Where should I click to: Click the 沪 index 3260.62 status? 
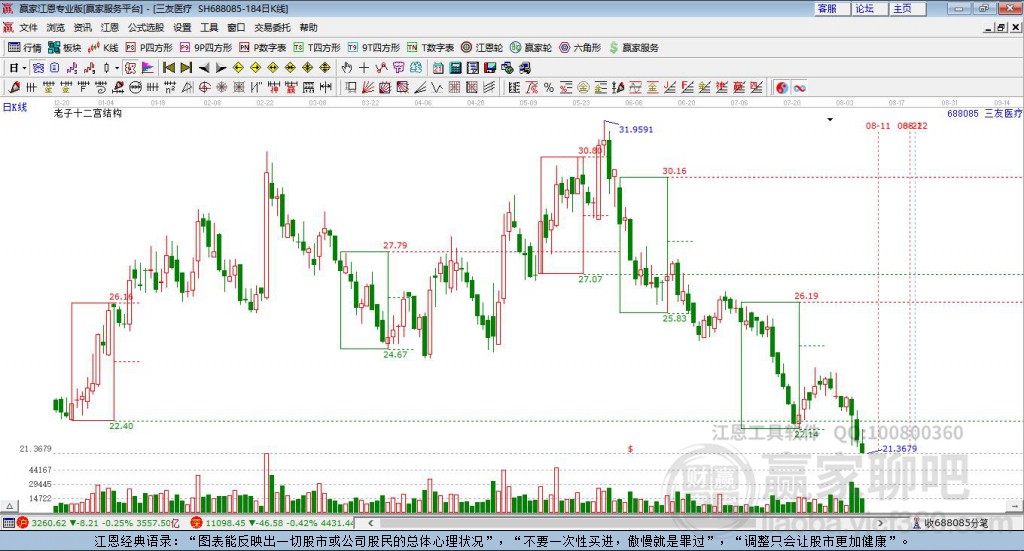click(x=98, y=523)
